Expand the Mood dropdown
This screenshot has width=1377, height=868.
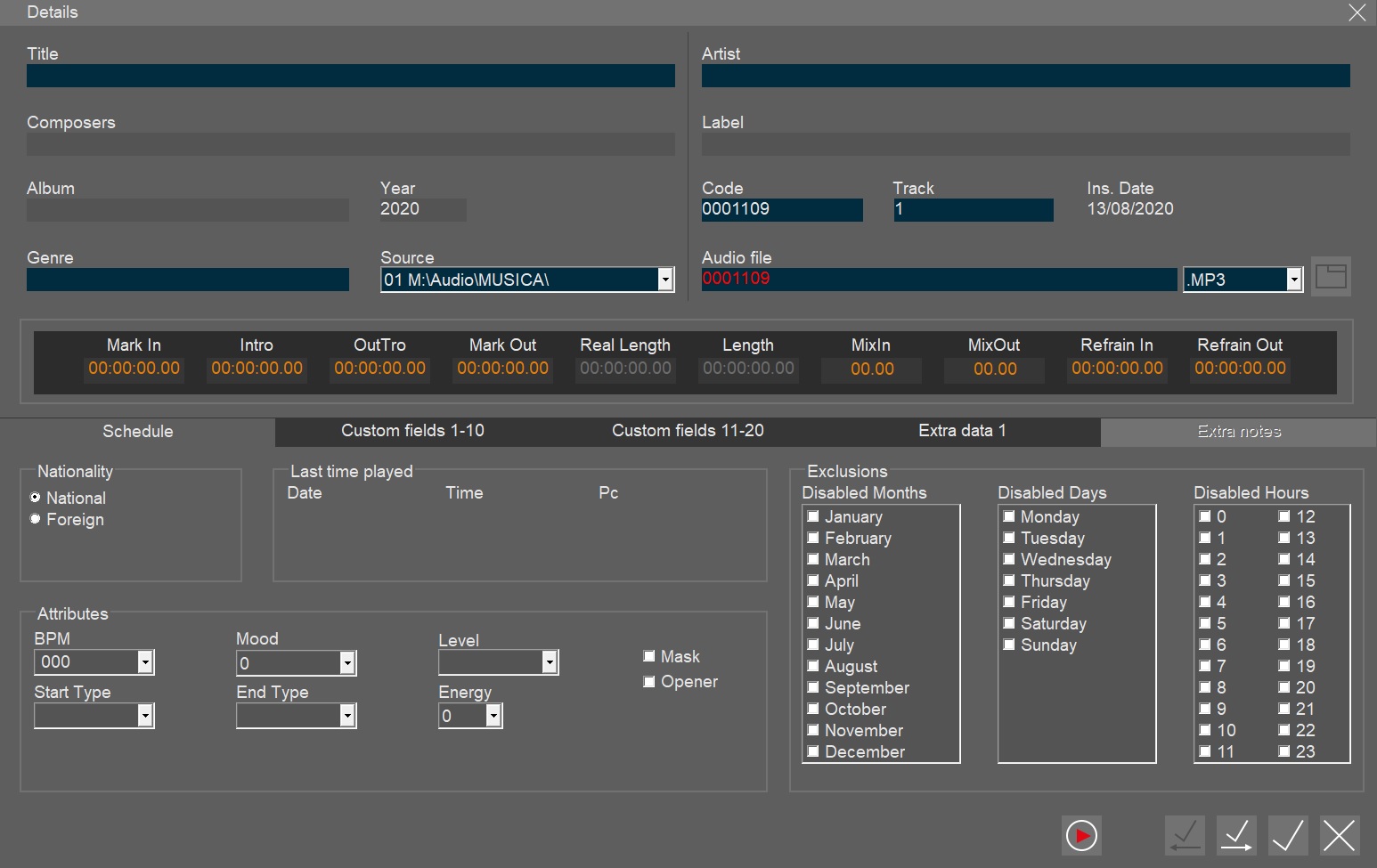click(347, 663)
